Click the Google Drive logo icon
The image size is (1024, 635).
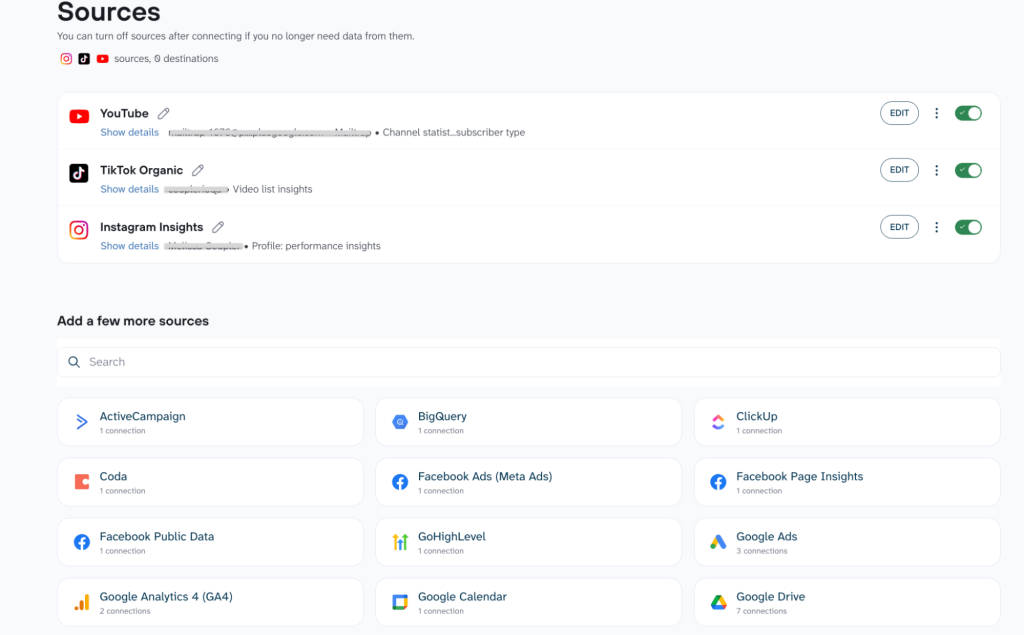pyautogui.click(x=718, y=602)
